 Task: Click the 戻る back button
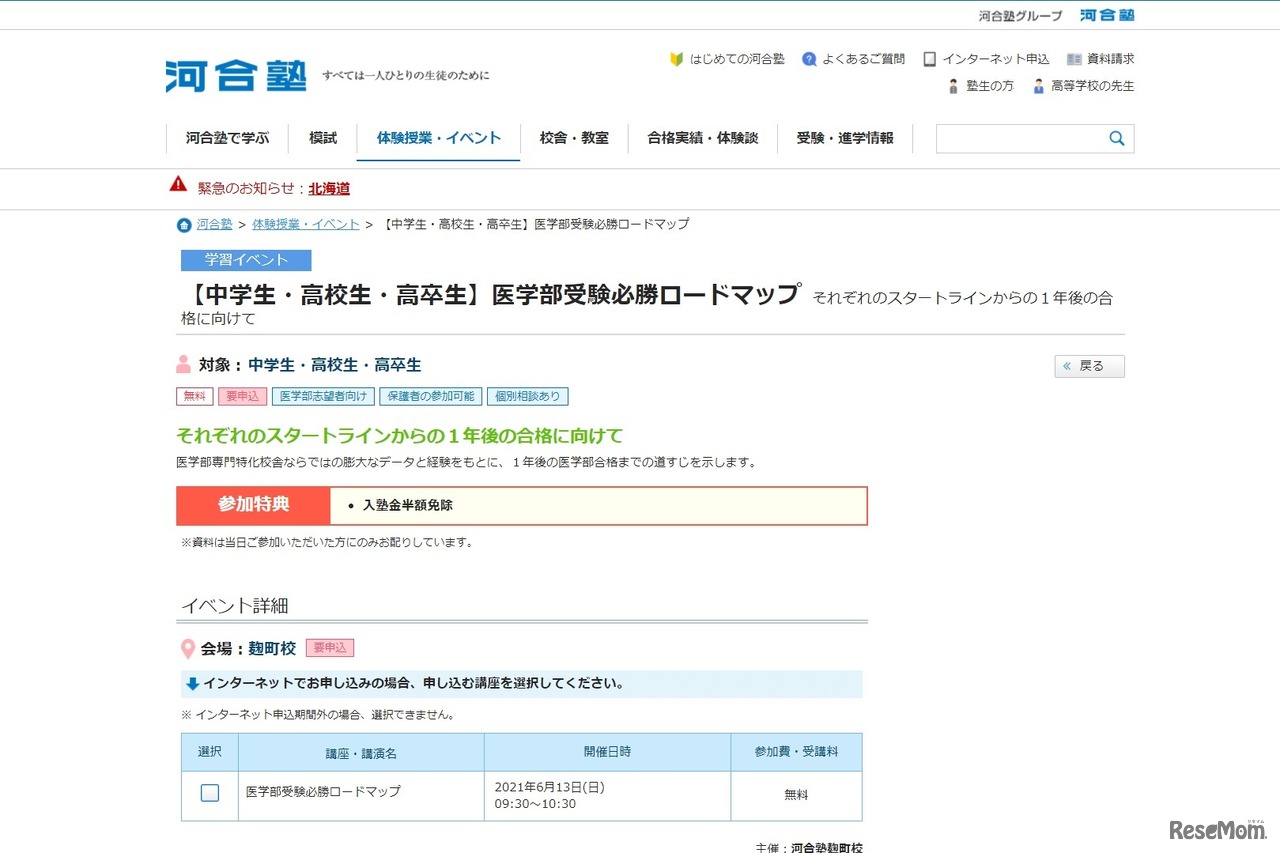pyautogui.click(x=1089, y=366)
